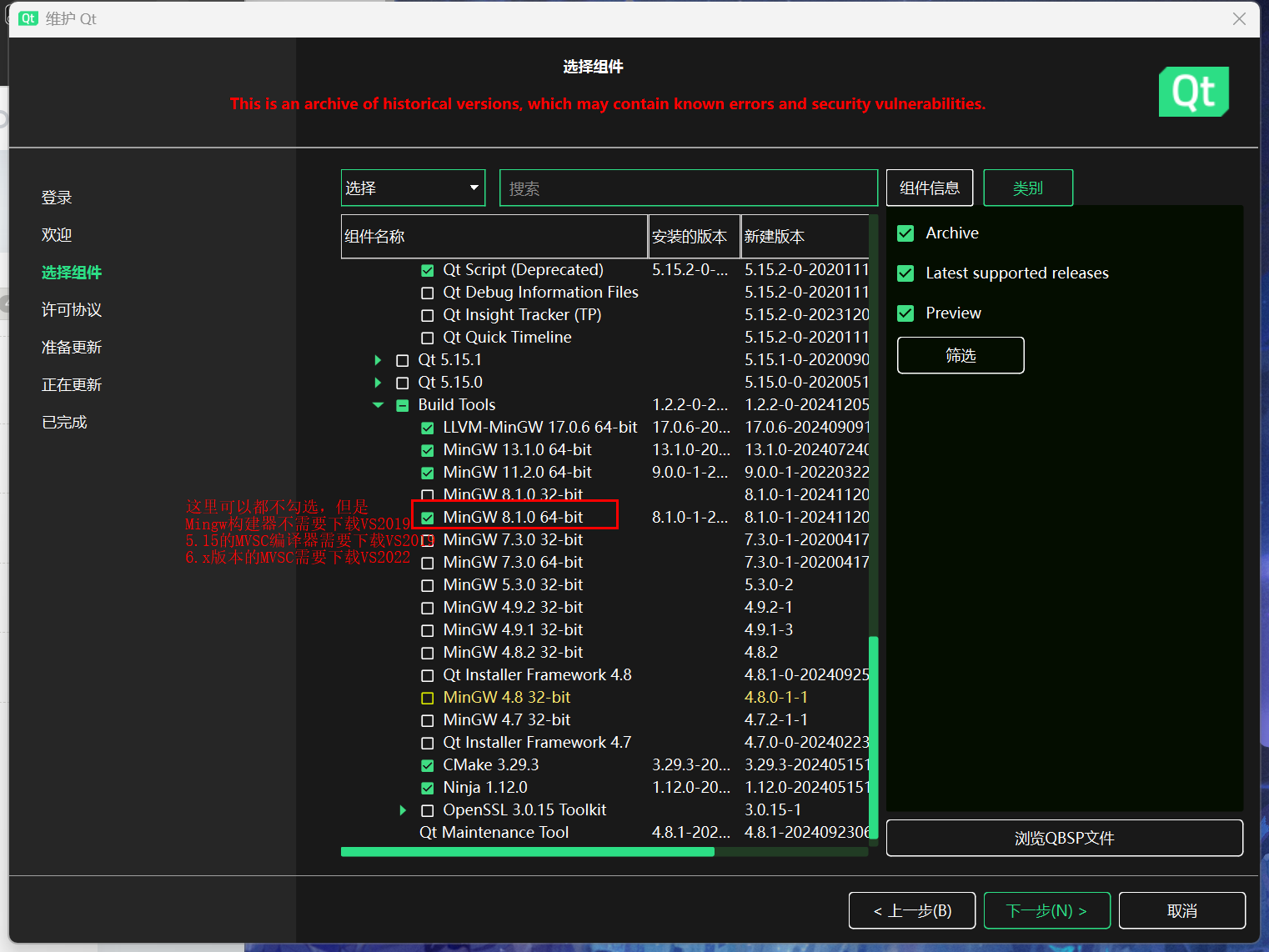Screen dimensions: 1269x952
Task: Click the 筛选 filter button
Action: [x=960, y=355]
